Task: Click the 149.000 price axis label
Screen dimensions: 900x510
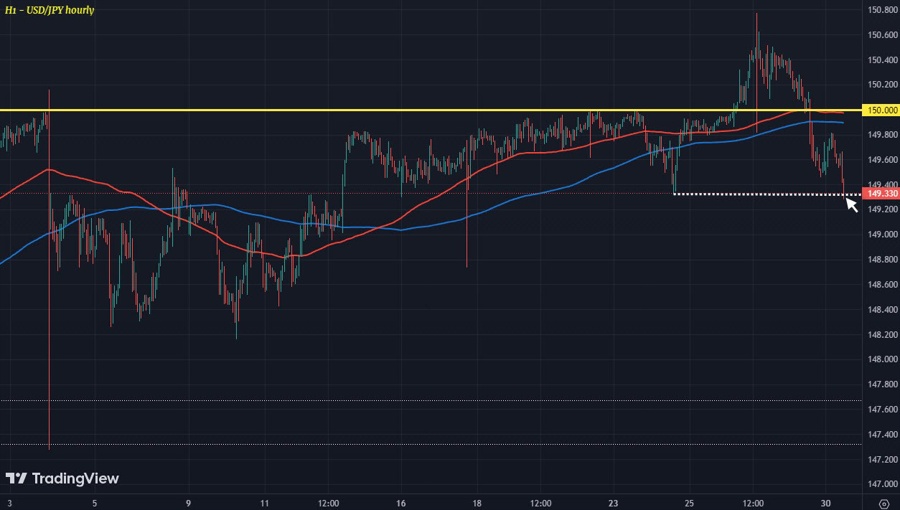Action: [x=883, y=234]
